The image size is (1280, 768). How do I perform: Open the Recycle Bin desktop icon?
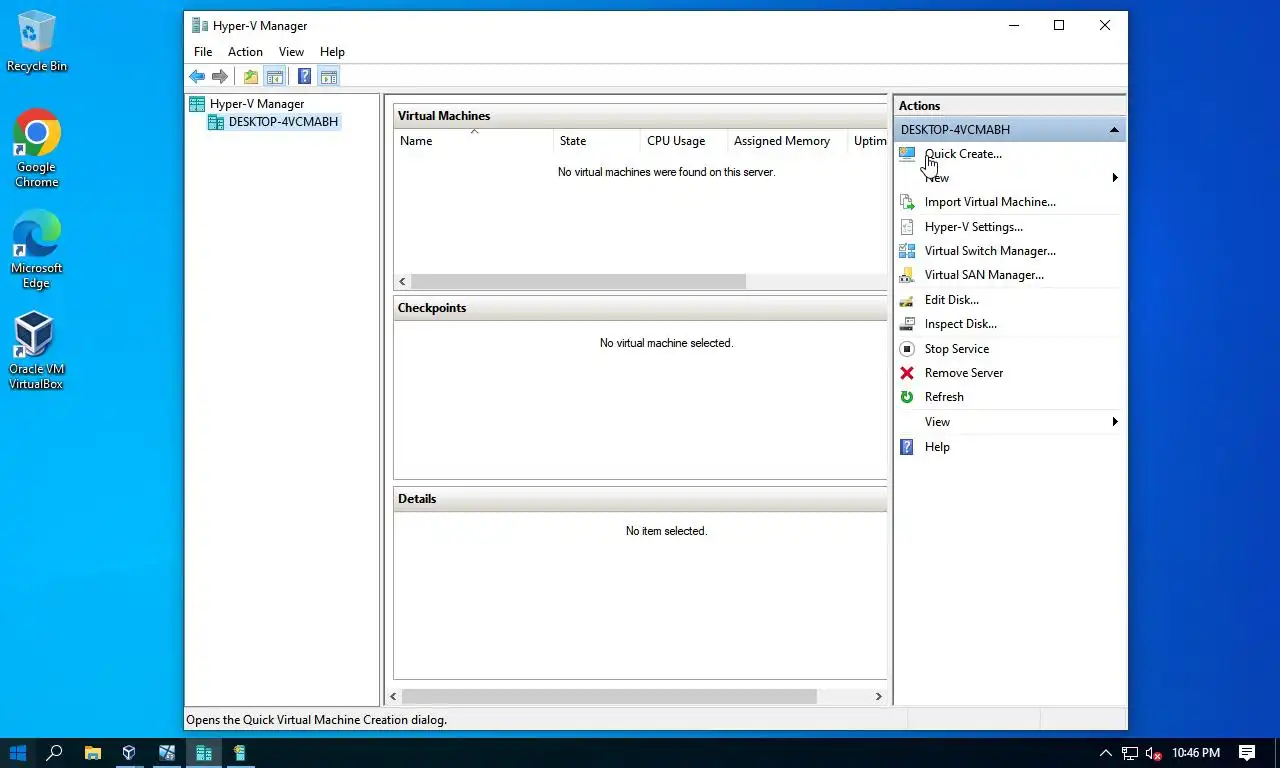point(36,42)
